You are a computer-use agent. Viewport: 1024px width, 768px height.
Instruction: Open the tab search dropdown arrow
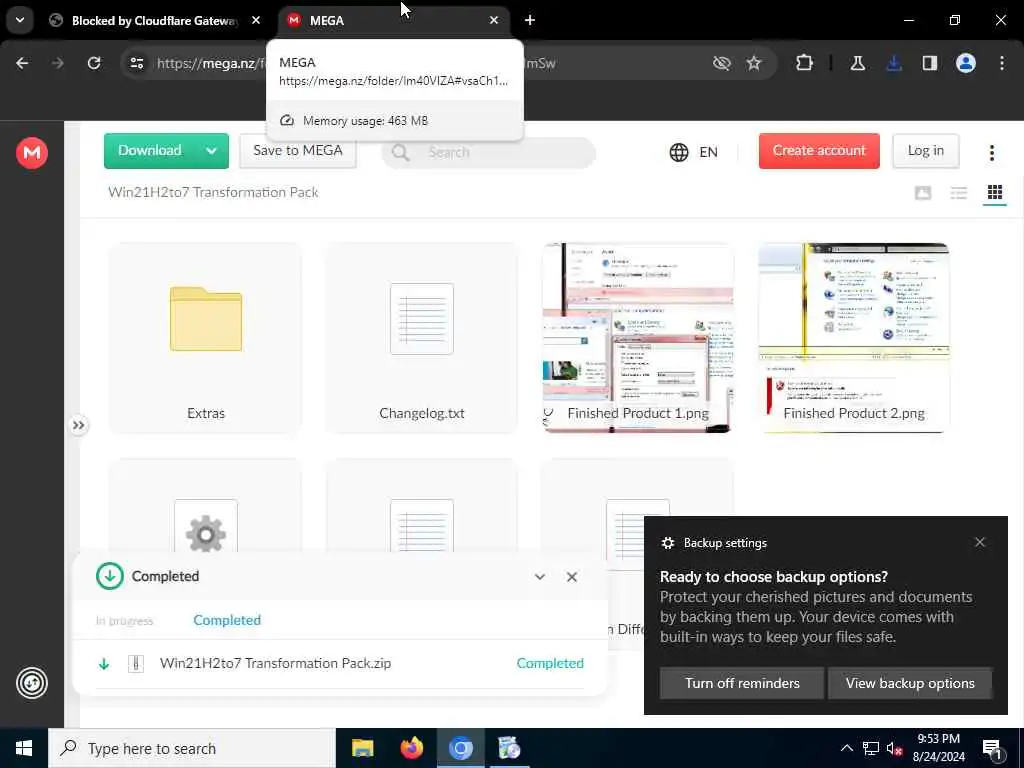20,20
